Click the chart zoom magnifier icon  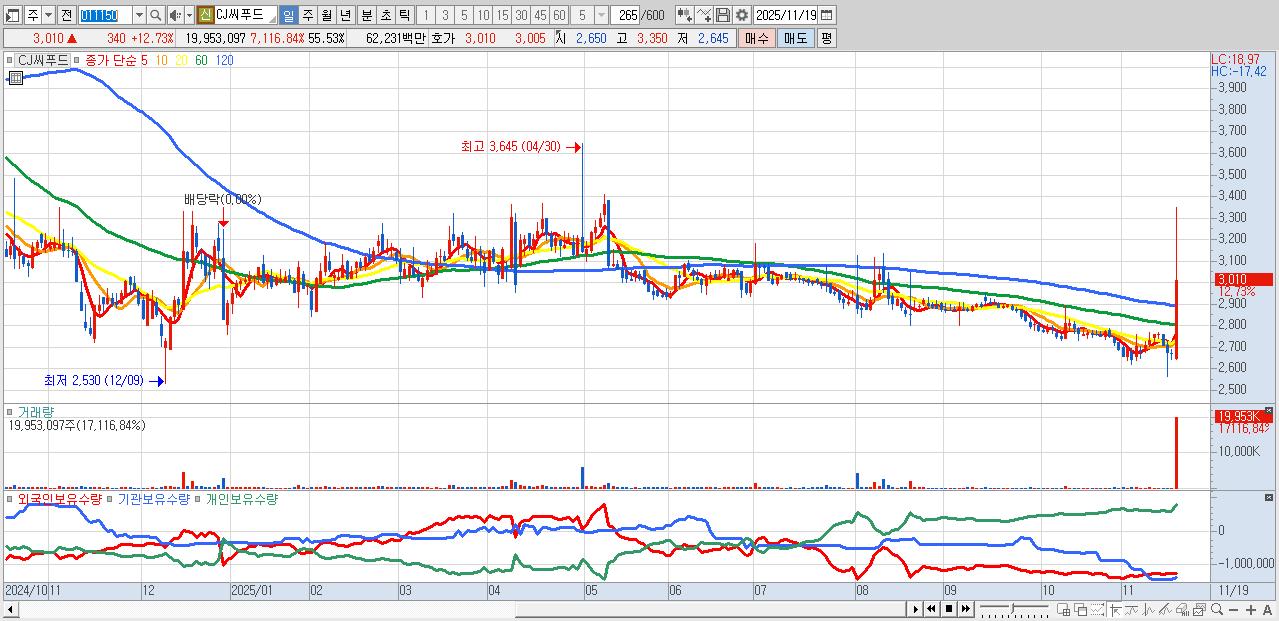[1216, 609]
